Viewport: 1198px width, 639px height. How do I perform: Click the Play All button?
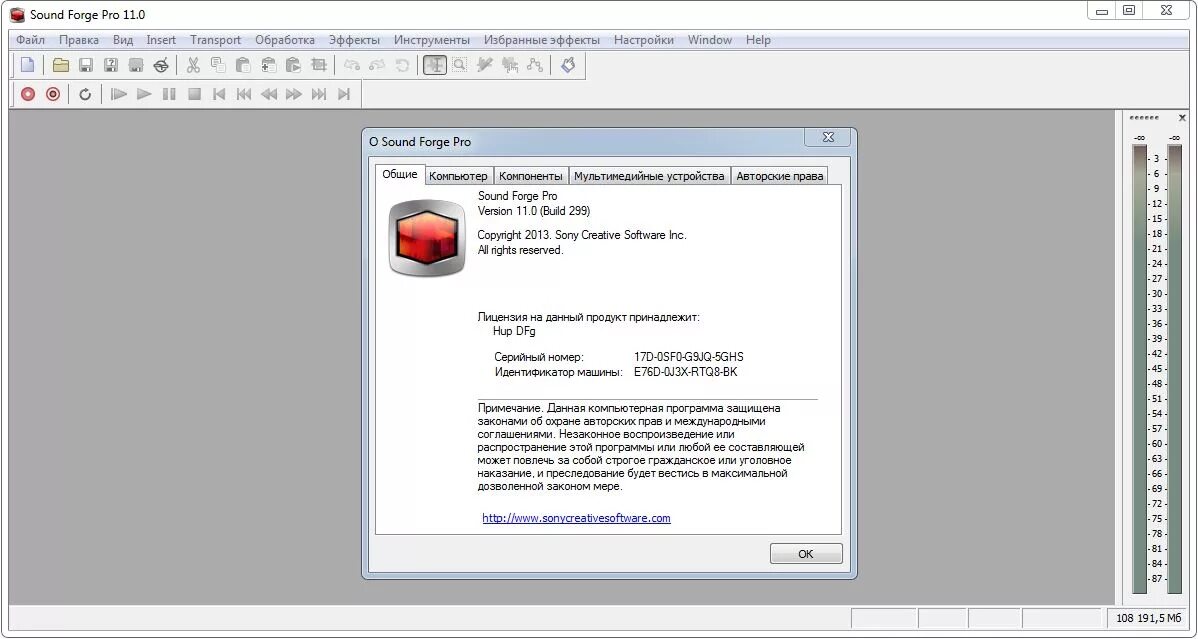tap(118, 94)
